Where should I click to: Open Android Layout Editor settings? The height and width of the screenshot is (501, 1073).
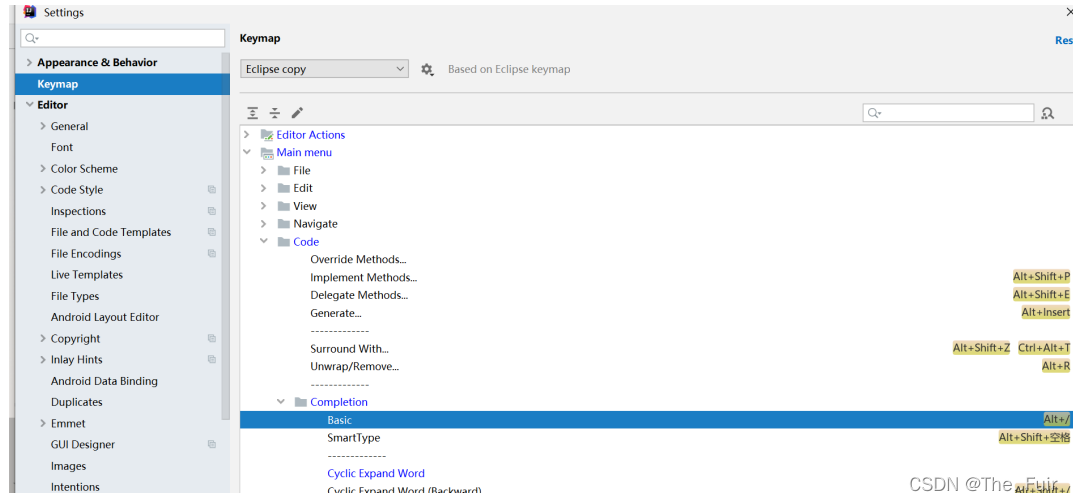coord(105,317)
